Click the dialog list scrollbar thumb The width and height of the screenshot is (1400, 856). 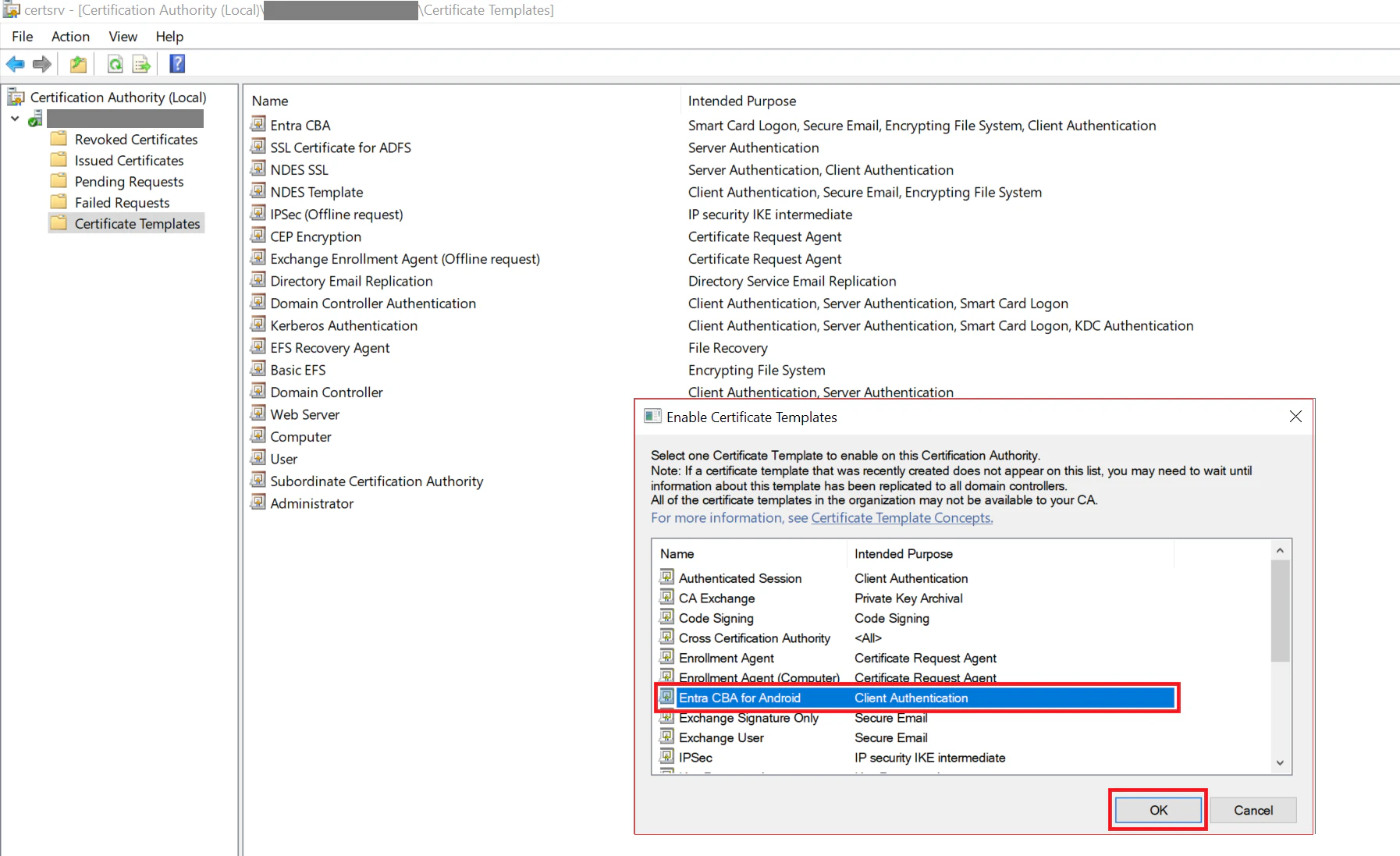[x=1280, y=611]
